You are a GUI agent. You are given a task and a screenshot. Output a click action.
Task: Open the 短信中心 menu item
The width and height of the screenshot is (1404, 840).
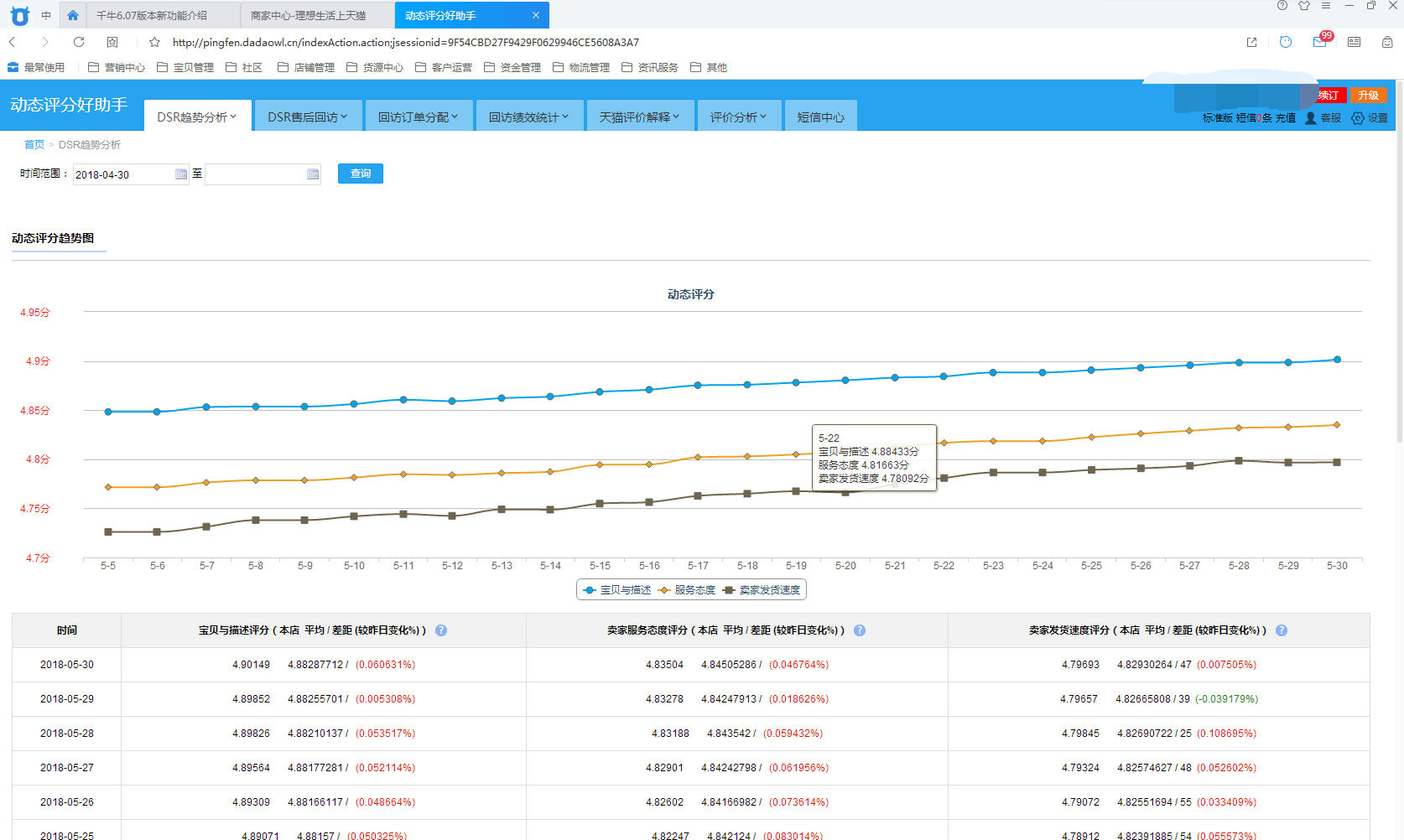pyautogui.click(x=820, y=117)
